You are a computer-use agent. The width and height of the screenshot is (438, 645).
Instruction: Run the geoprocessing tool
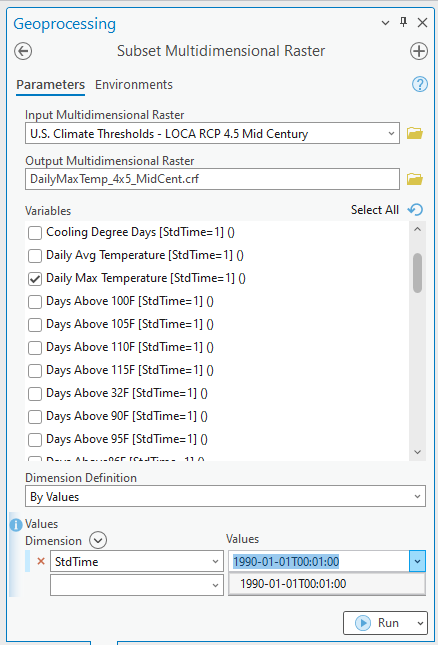pyautogui.click(x=378, y=623)
